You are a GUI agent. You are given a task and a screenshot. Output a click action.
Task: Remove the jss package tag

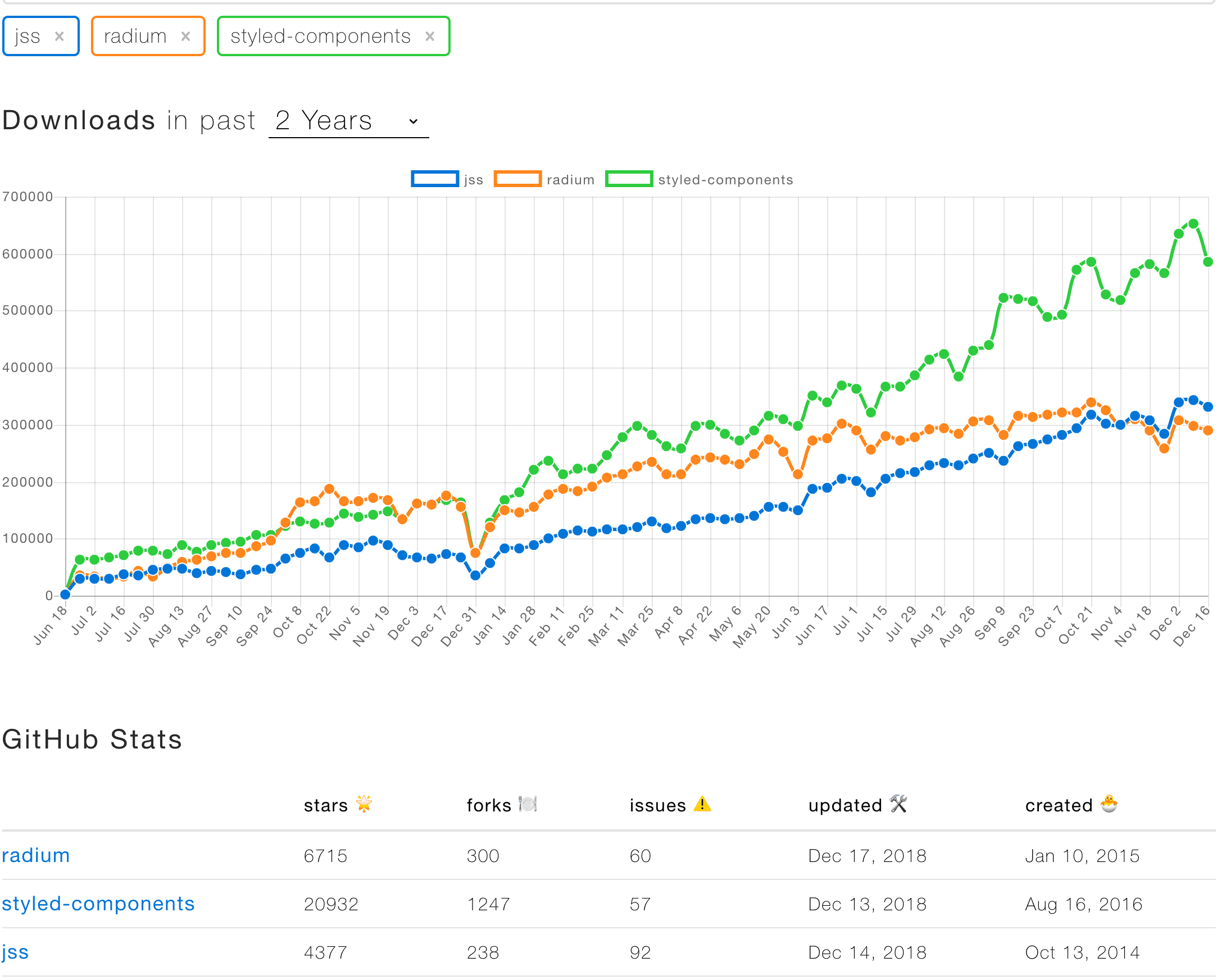tap(59, 37)
